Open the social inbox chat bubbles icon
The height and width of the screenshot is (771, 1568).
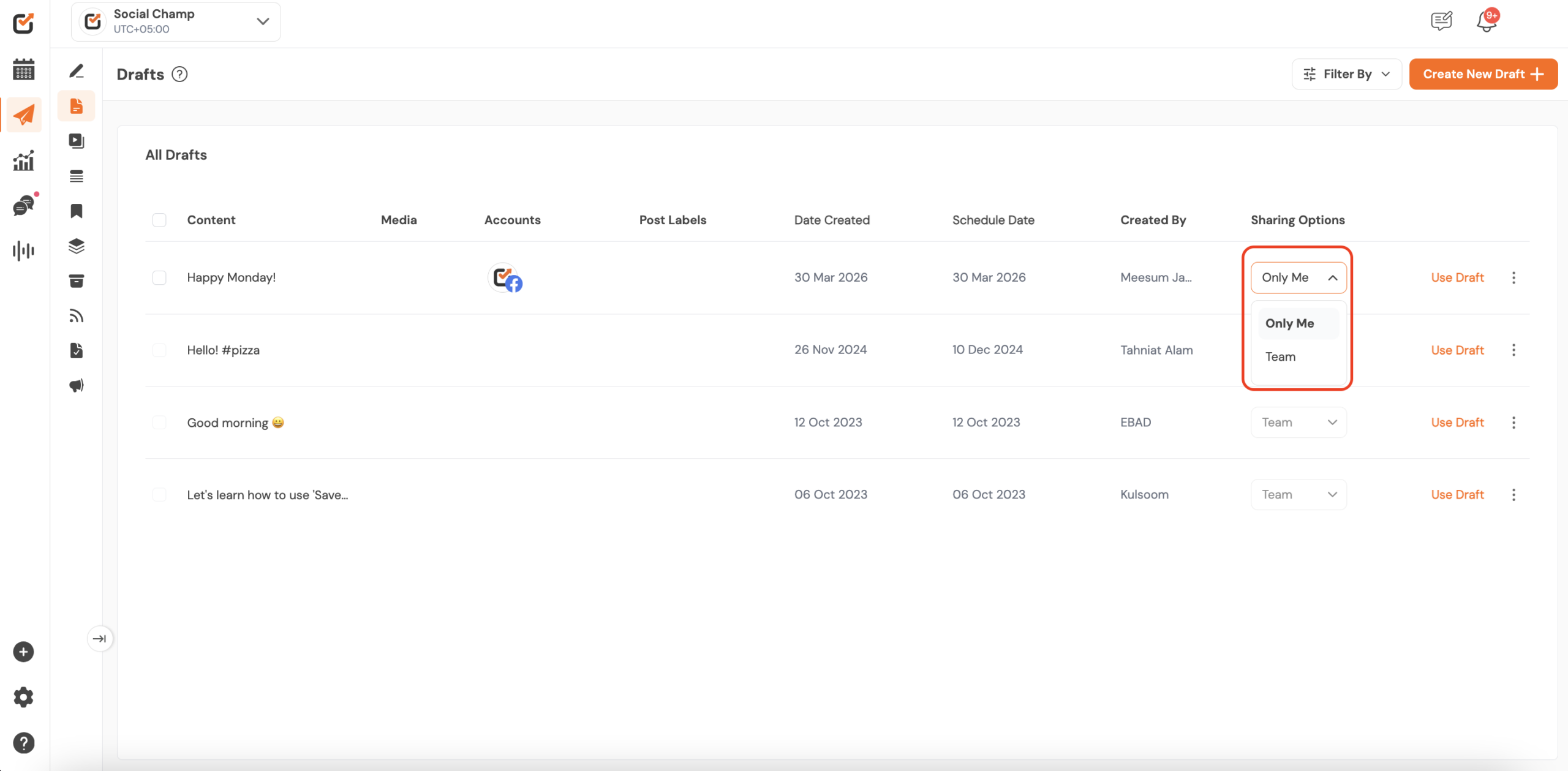pos(23,206)
